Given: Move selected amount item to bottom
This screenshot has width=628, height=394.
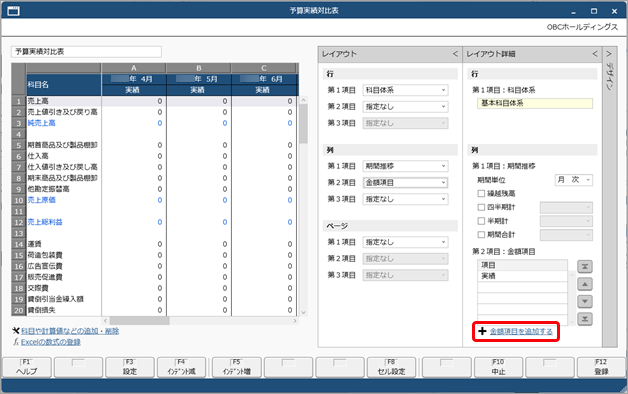Looking at the screenshot, I should pos(585,319).
